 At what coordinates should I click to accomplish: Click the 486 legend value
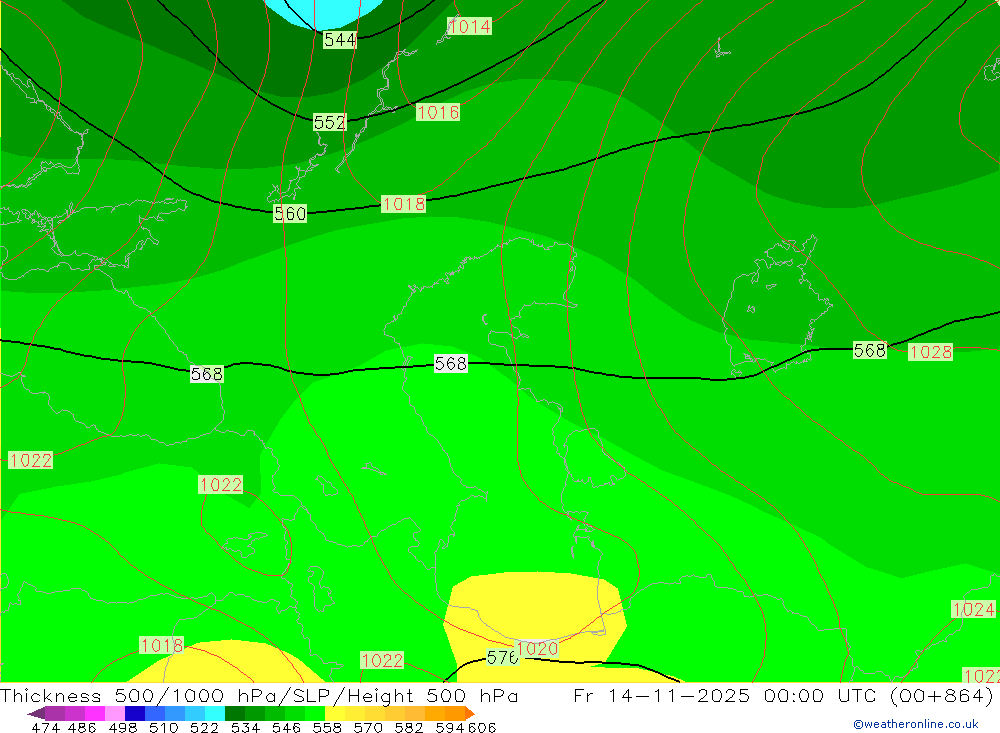tap(82, 727)
